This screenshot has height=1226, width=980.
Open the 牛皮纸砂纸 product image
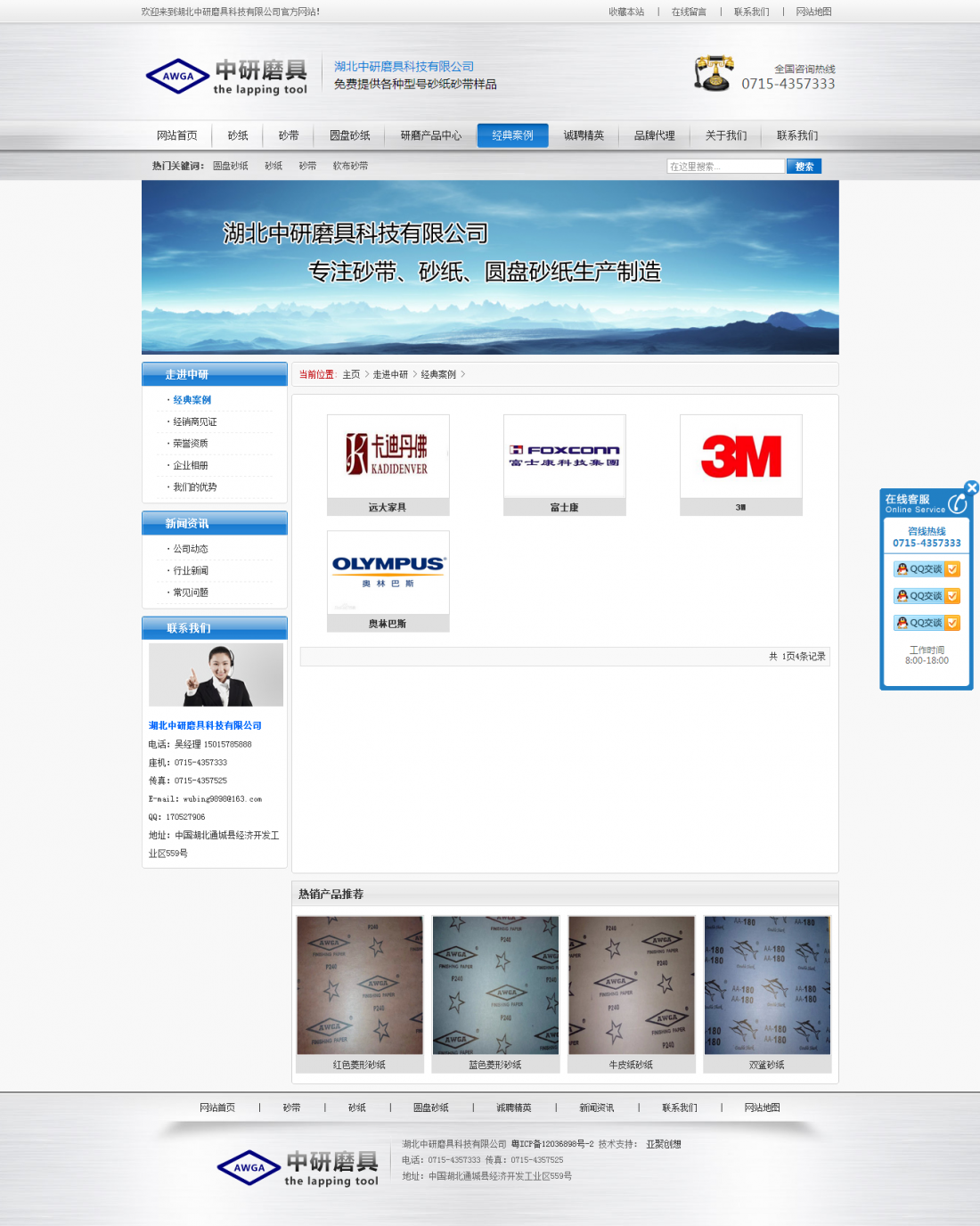click(632, 985)
